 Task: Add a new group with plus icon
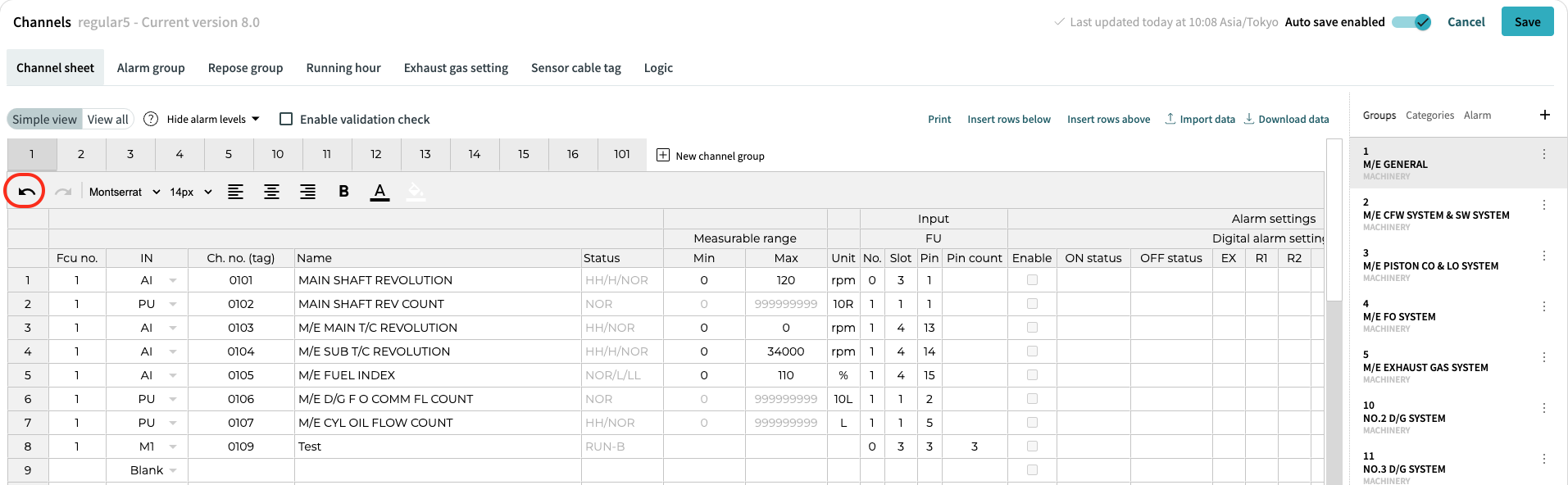click(x=1544, y=115)
